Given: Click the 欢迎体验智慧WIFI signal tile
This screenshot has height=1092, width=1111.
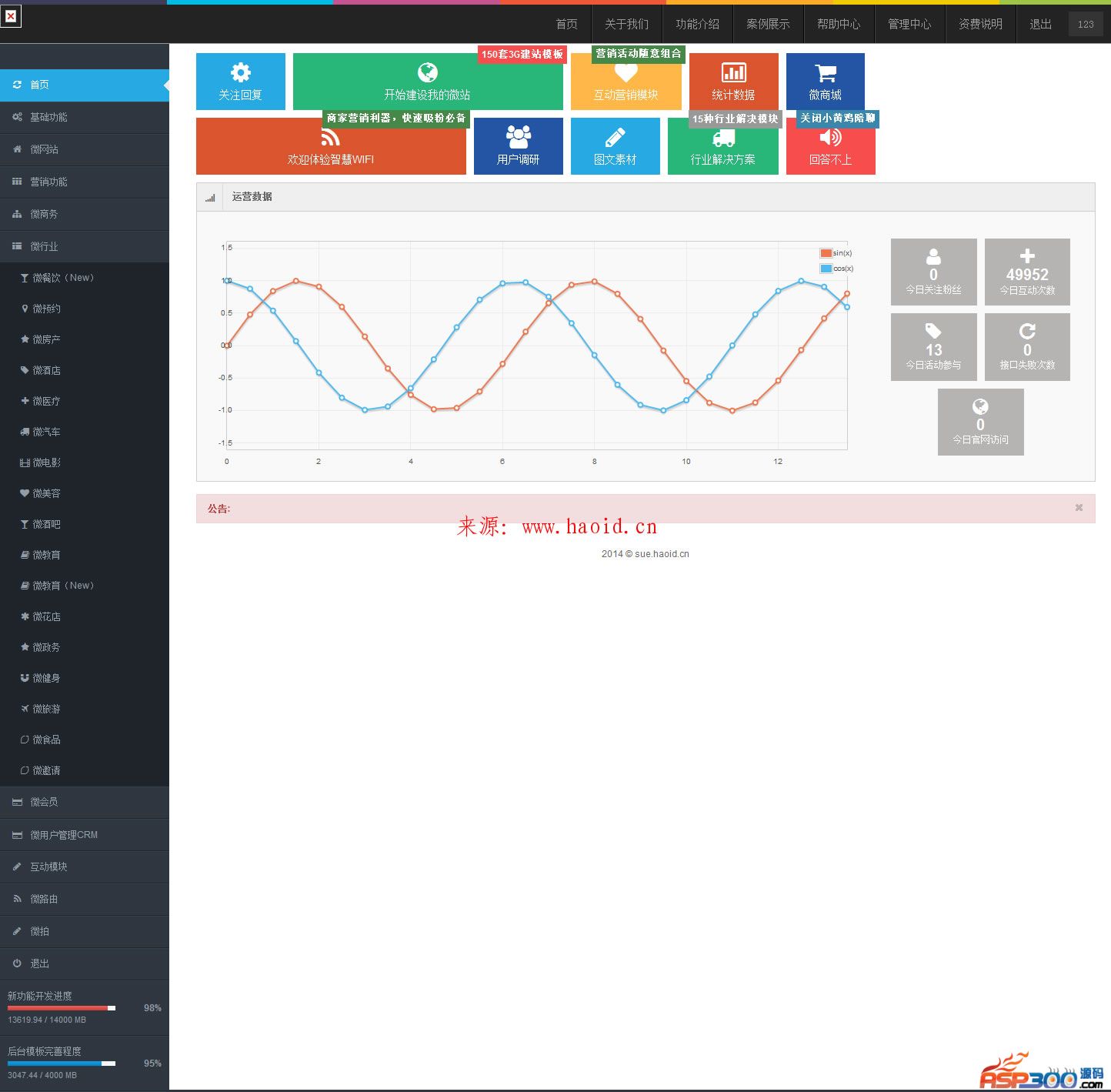Looking at the screenshot, I should (331, 146).
